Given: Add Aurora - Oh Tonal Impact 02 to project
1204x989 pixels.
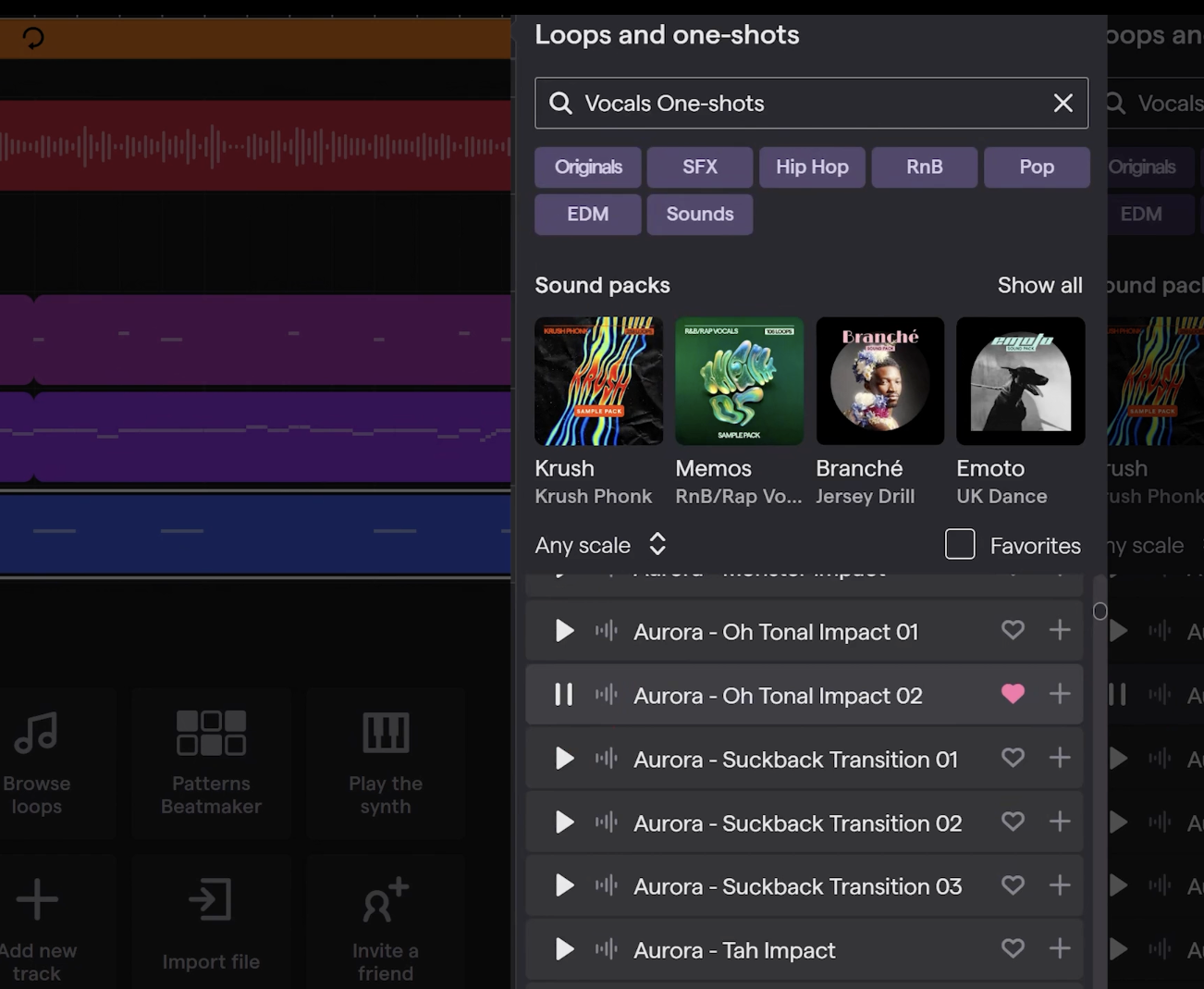Looking at the screenshot, I should (x=1060, y=694).
